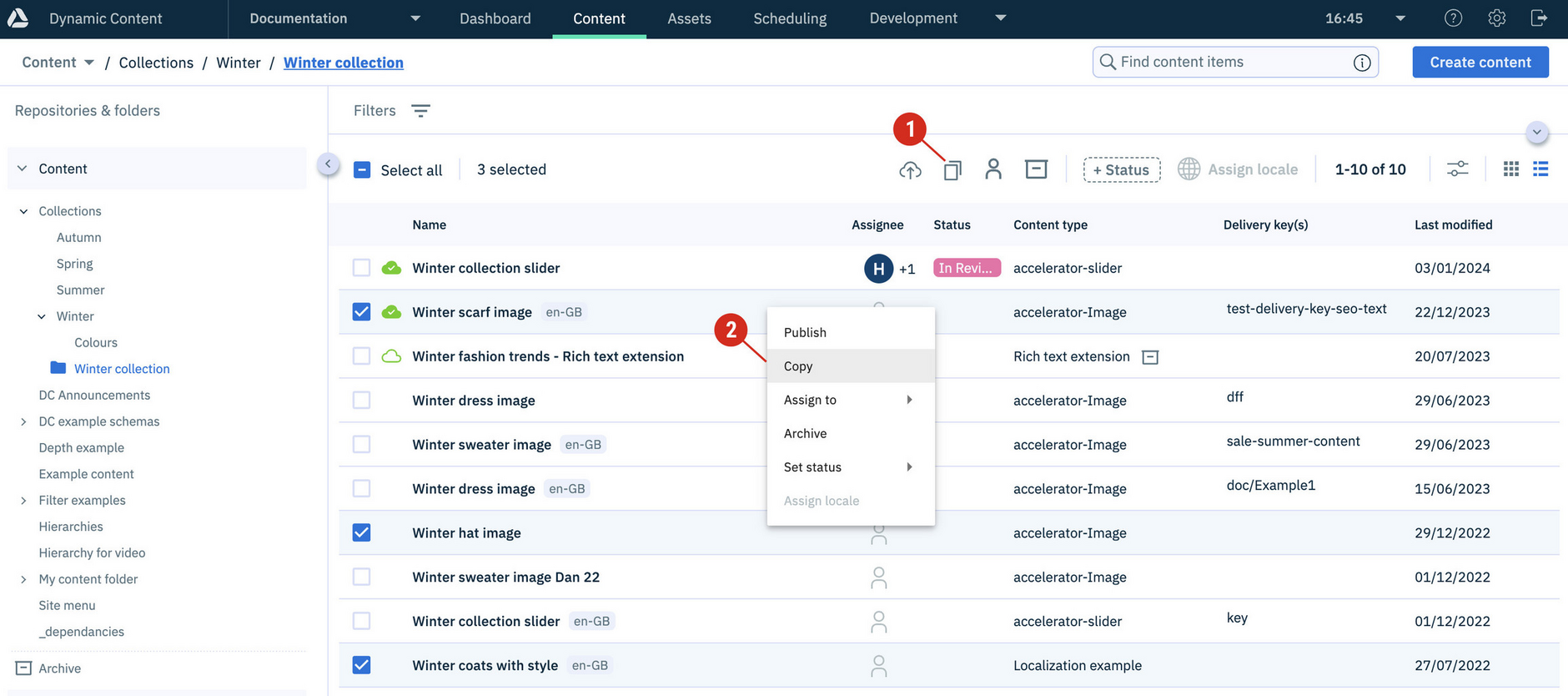This screenshot has height=696, width=1568.
Task: Click archive icon beside Rich text extension type
Action: pyautogui.click(x=1149, y=357)
